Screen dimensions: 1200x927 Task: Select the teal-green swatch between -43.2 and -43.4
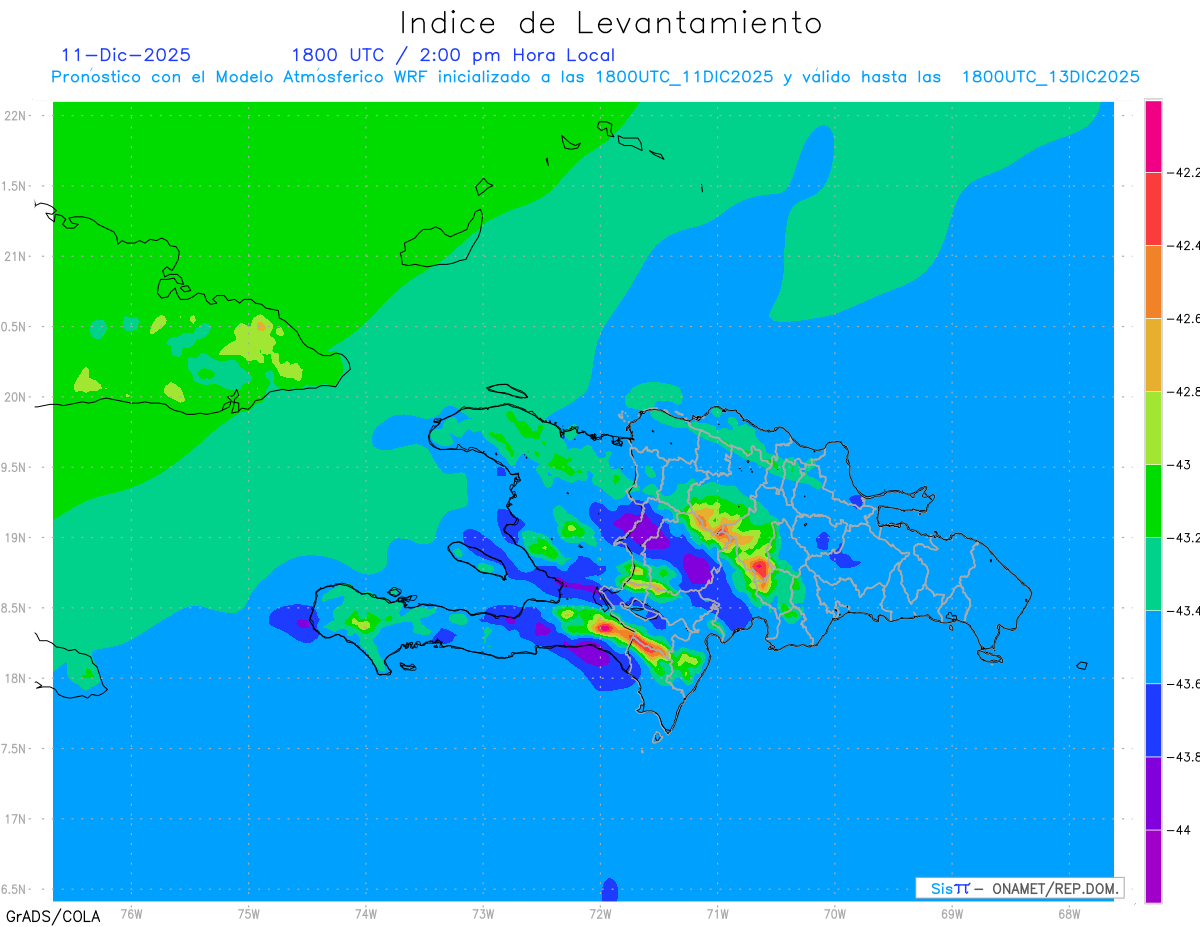[1153, 574]
